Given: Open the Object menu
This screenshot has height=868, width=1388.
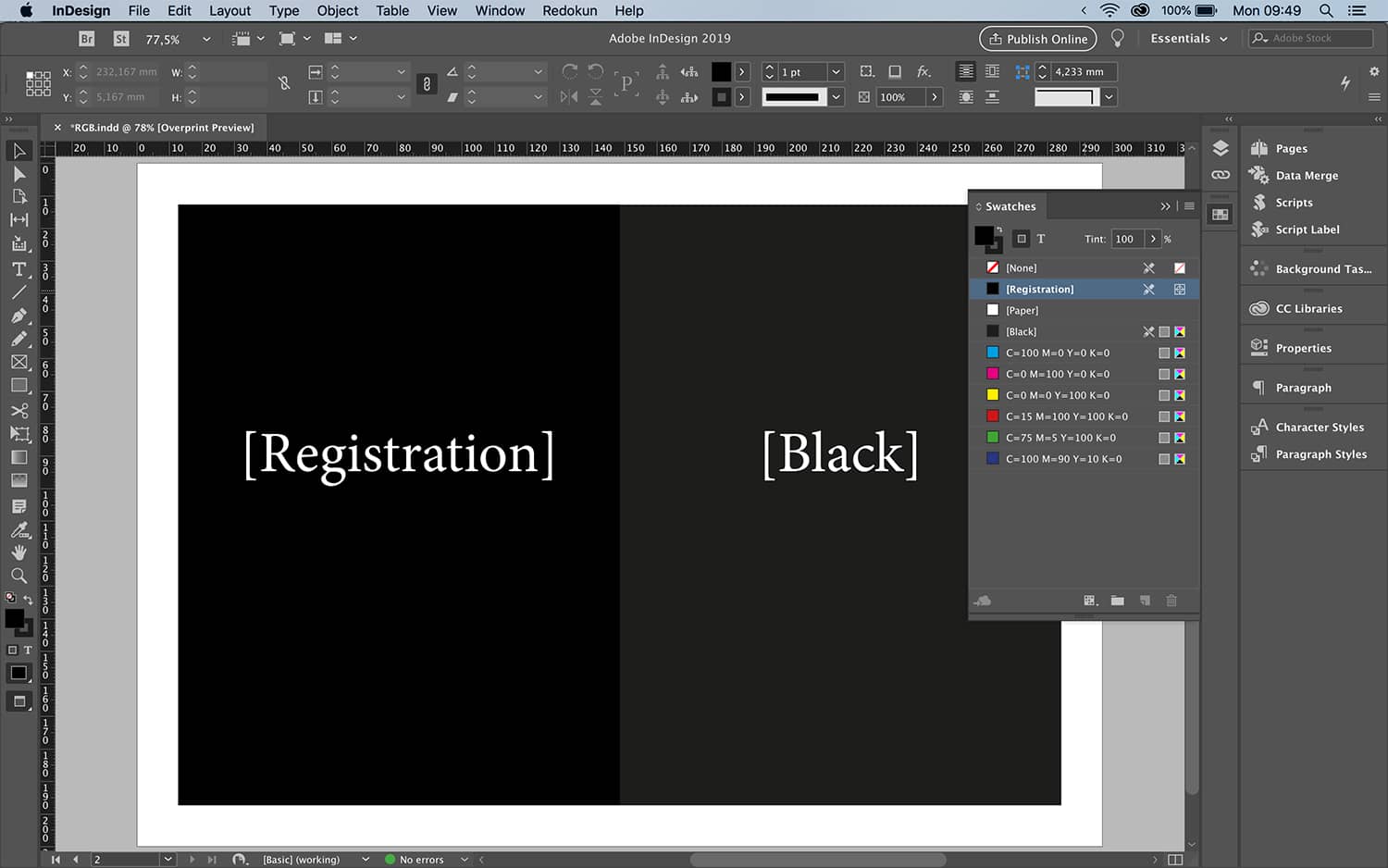Looking at the screenshot, I should 337,10.
